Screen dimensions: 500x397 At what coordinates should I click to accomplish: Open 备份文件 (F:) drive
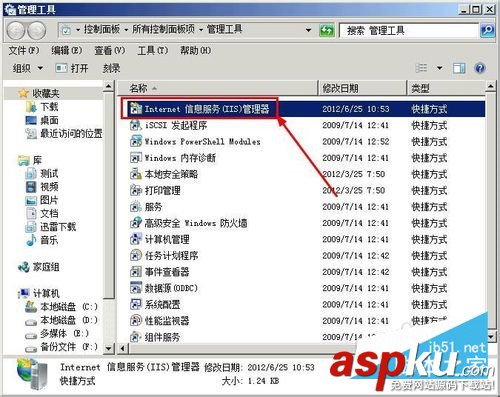pos(69,347)
